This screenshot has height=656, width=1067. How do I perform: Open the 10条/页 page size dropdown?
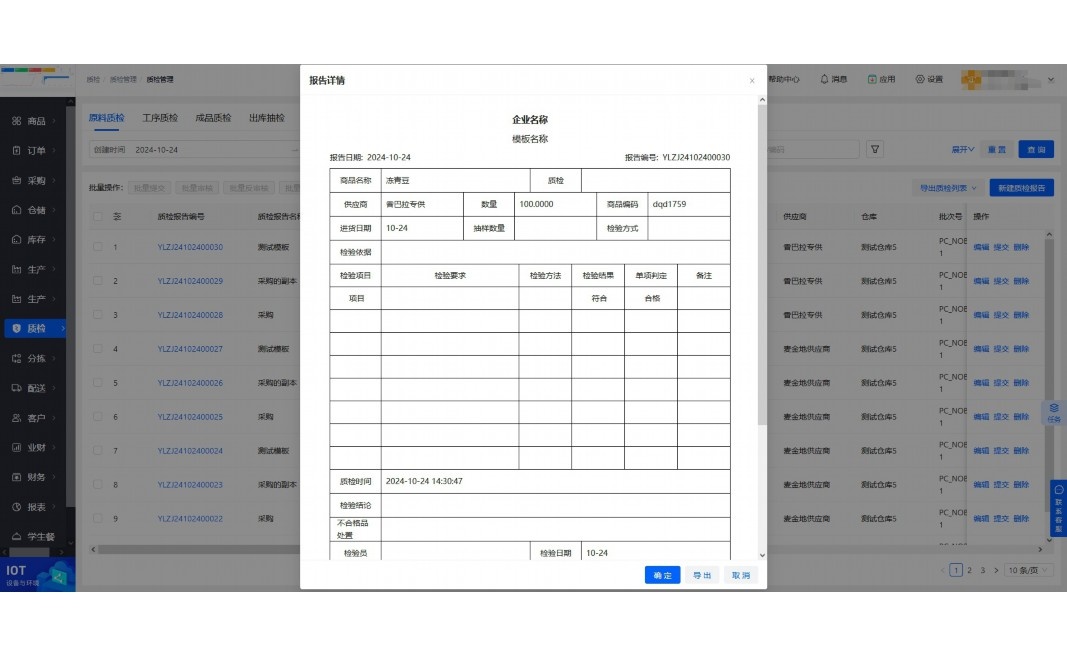coord(1029,570)
